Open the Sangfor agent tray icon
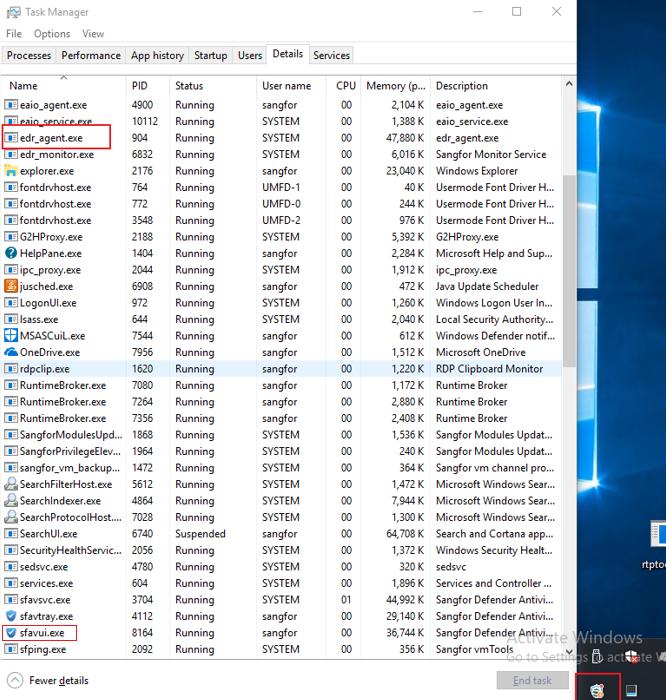 click(597, 689)
